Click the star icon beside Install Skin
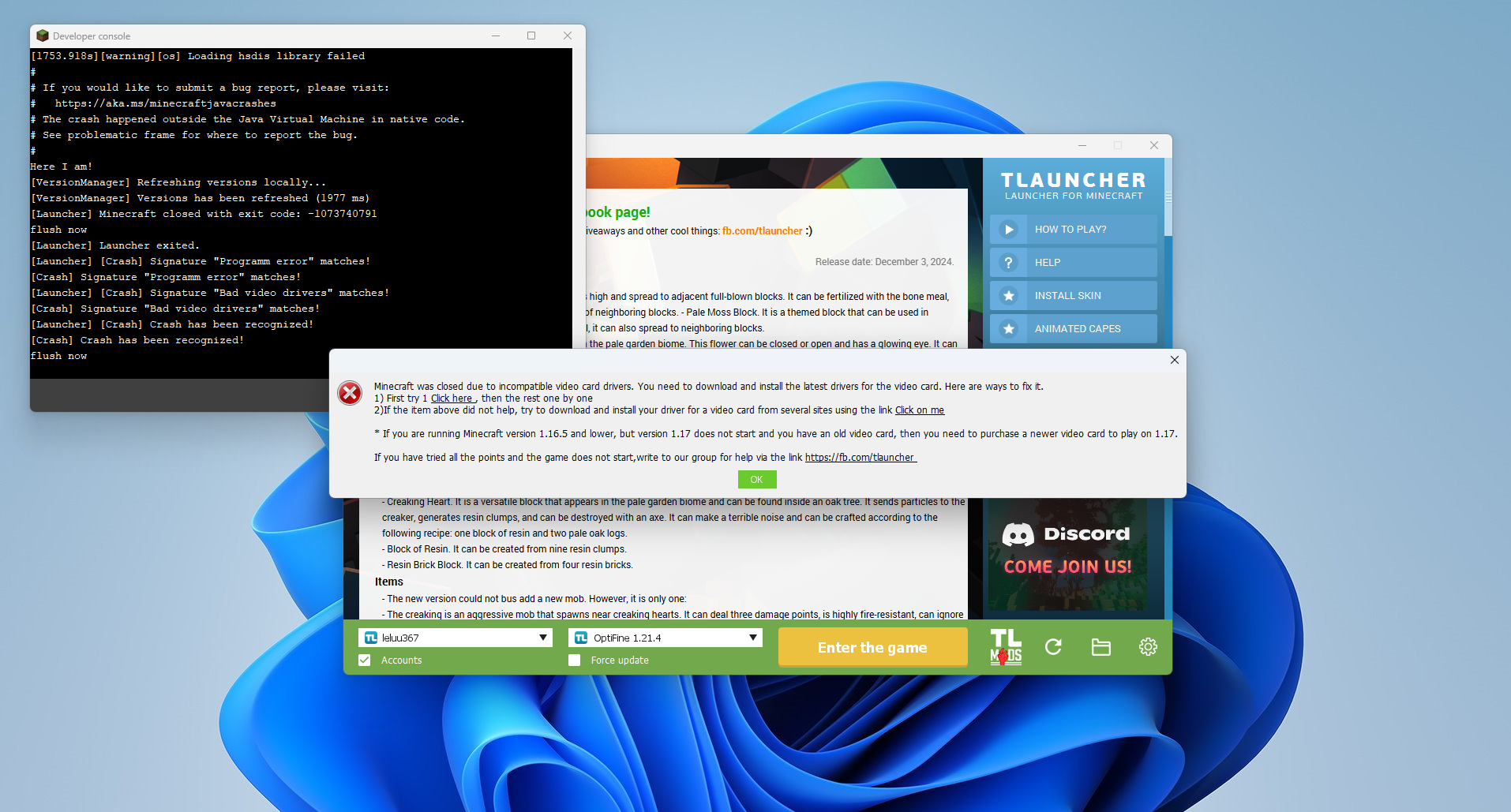Image resolution: width=1511 pixels, height=812 pixels. 1008,296
